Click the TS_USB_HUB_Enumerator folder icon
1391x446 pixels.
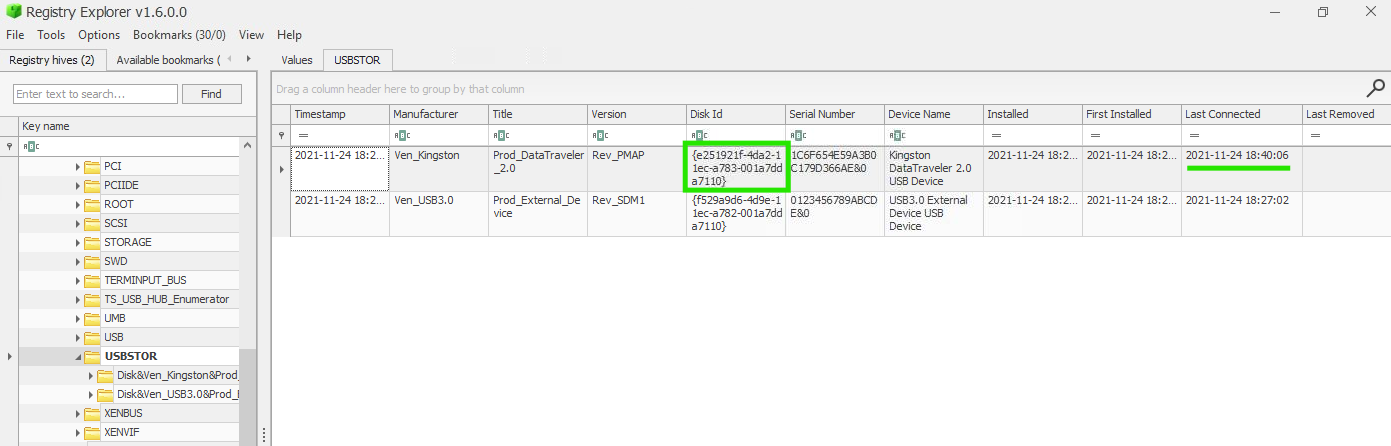92,299
